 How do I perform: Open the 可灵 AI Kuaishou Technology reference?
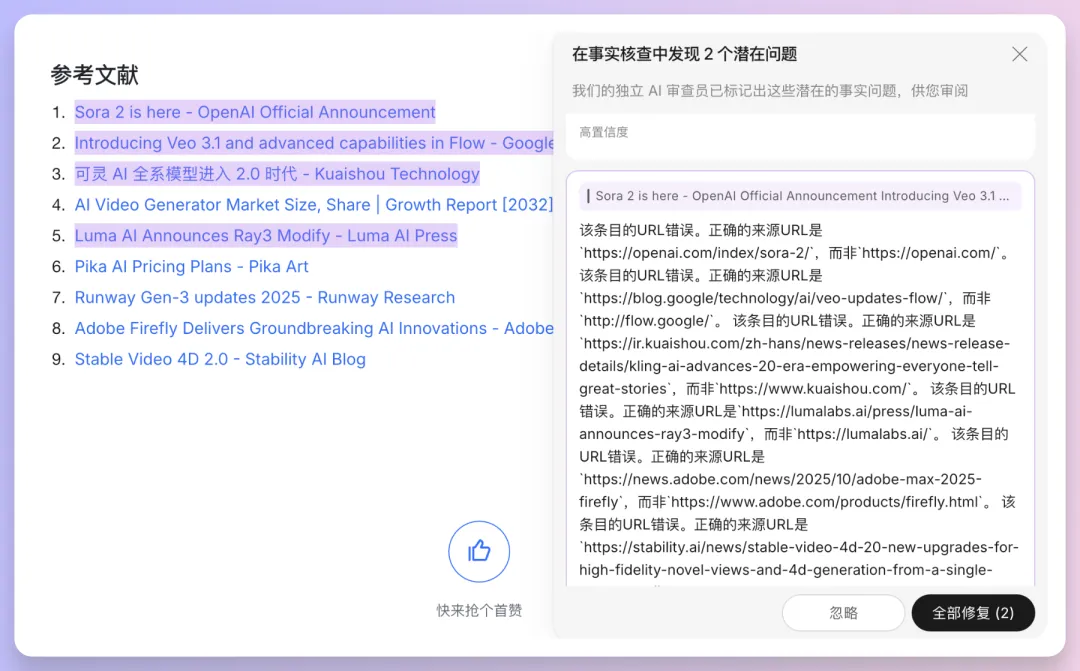277,174
